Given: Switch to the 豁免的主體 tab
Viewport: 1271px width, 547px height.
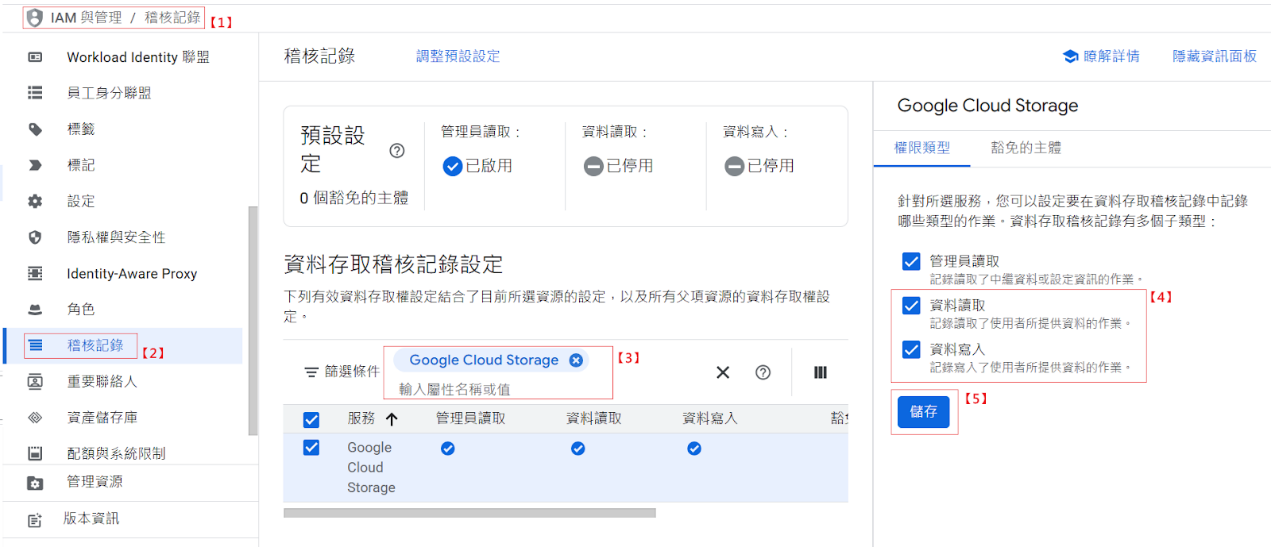Looking at the screenshot, I should pos(1025,148).
